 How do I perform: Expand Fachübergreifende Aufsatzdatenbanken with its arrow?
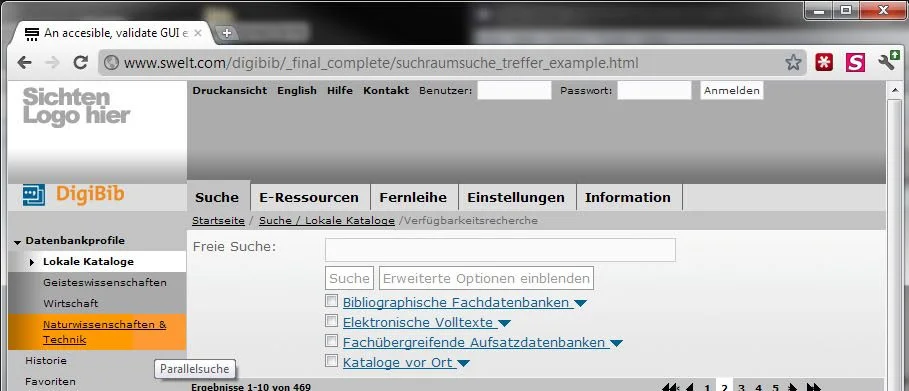click(x=616, y=343)
